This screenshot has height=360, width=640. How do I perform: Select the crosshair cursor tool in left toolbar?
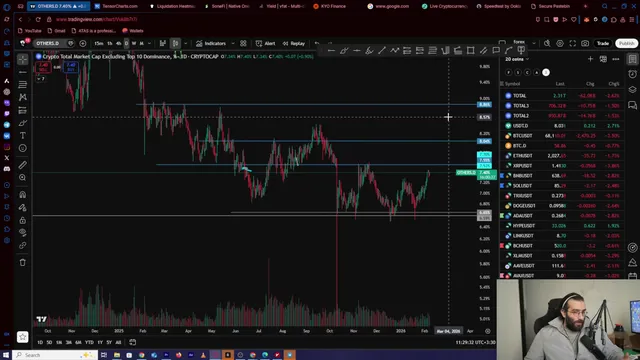point(23,60)
